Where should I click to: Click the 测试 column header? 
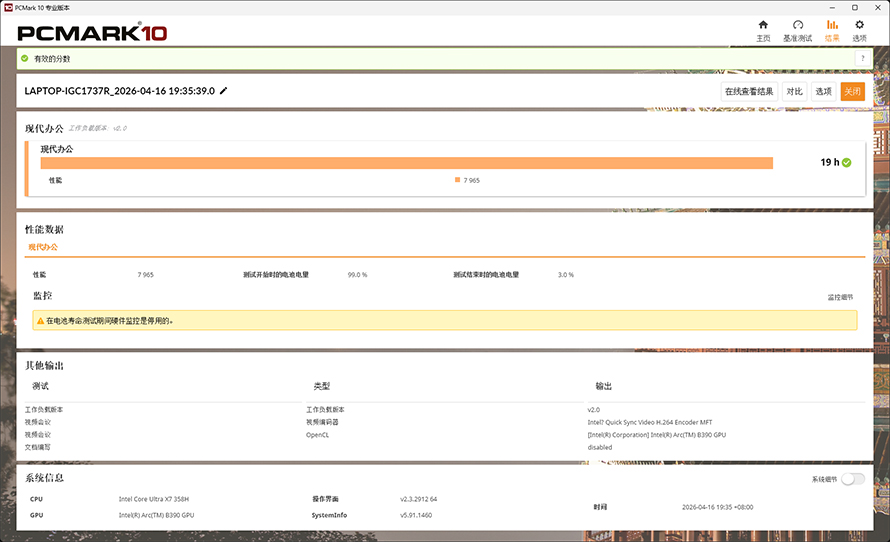(40, 386)
